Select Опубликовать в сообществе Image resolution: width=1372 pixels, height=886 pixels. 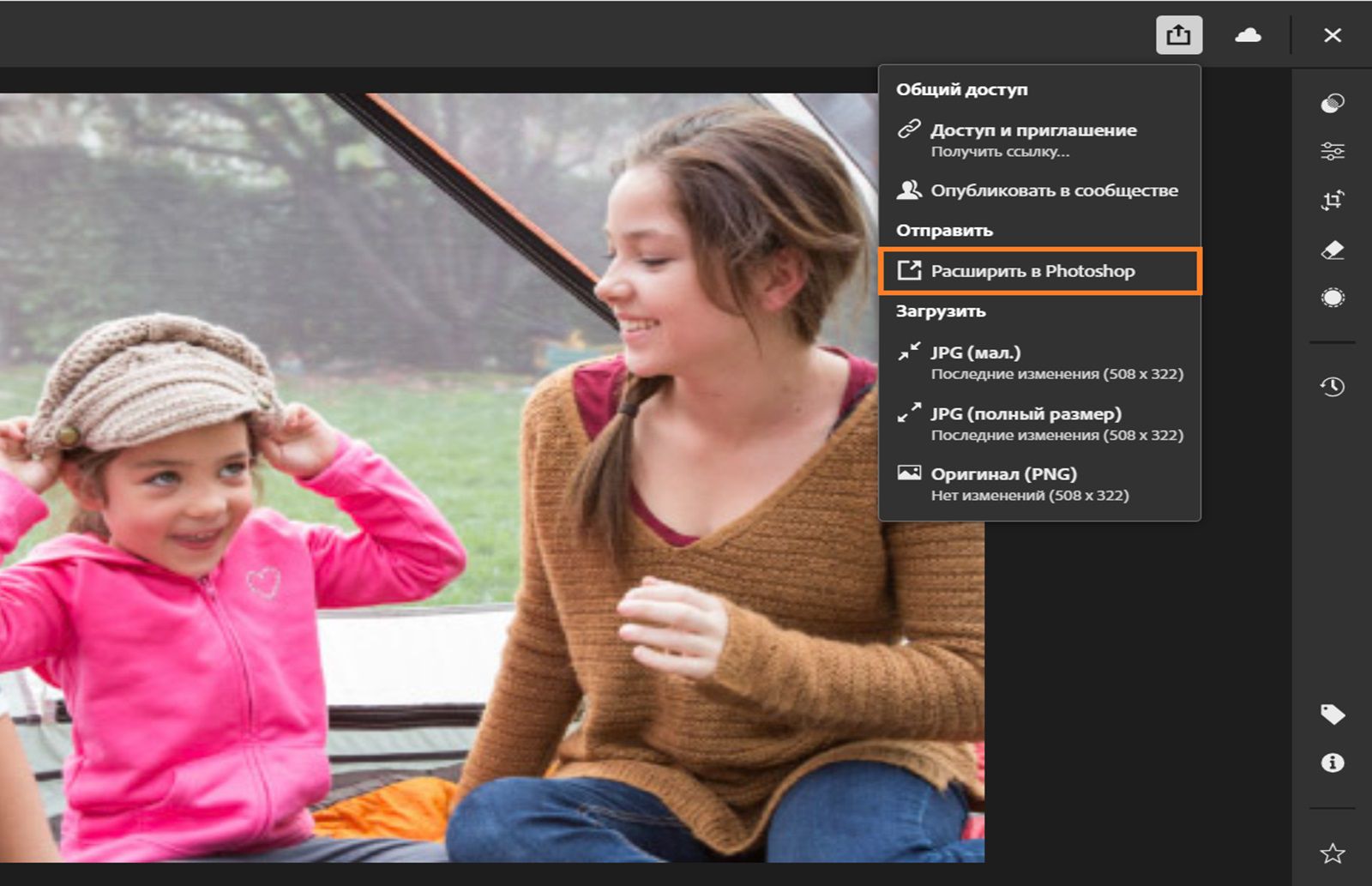[1054, 190]
